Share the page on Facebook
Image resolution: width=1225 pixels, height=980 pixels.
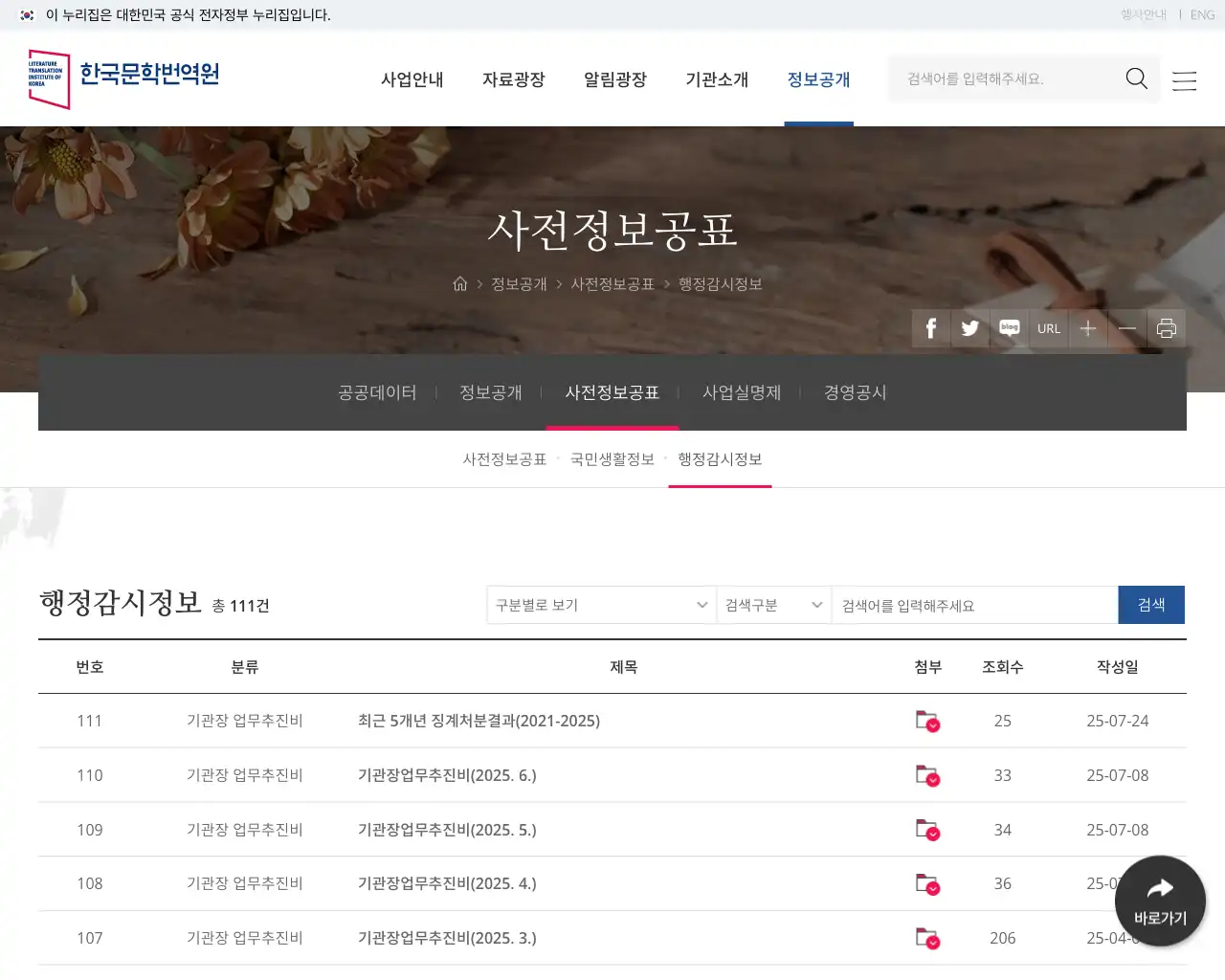(929, 328)
